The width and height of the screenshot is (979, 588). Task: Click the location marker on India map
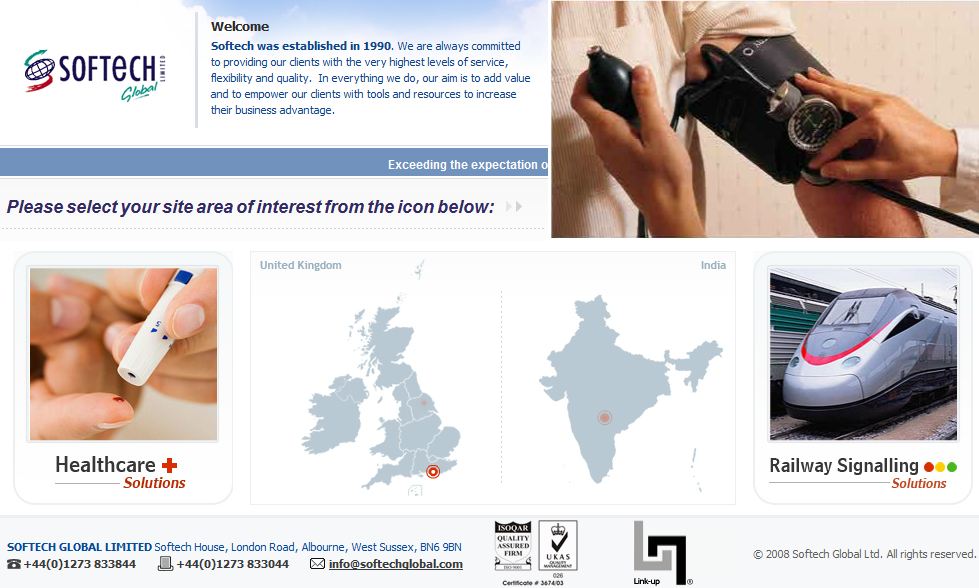coord(604,418)
